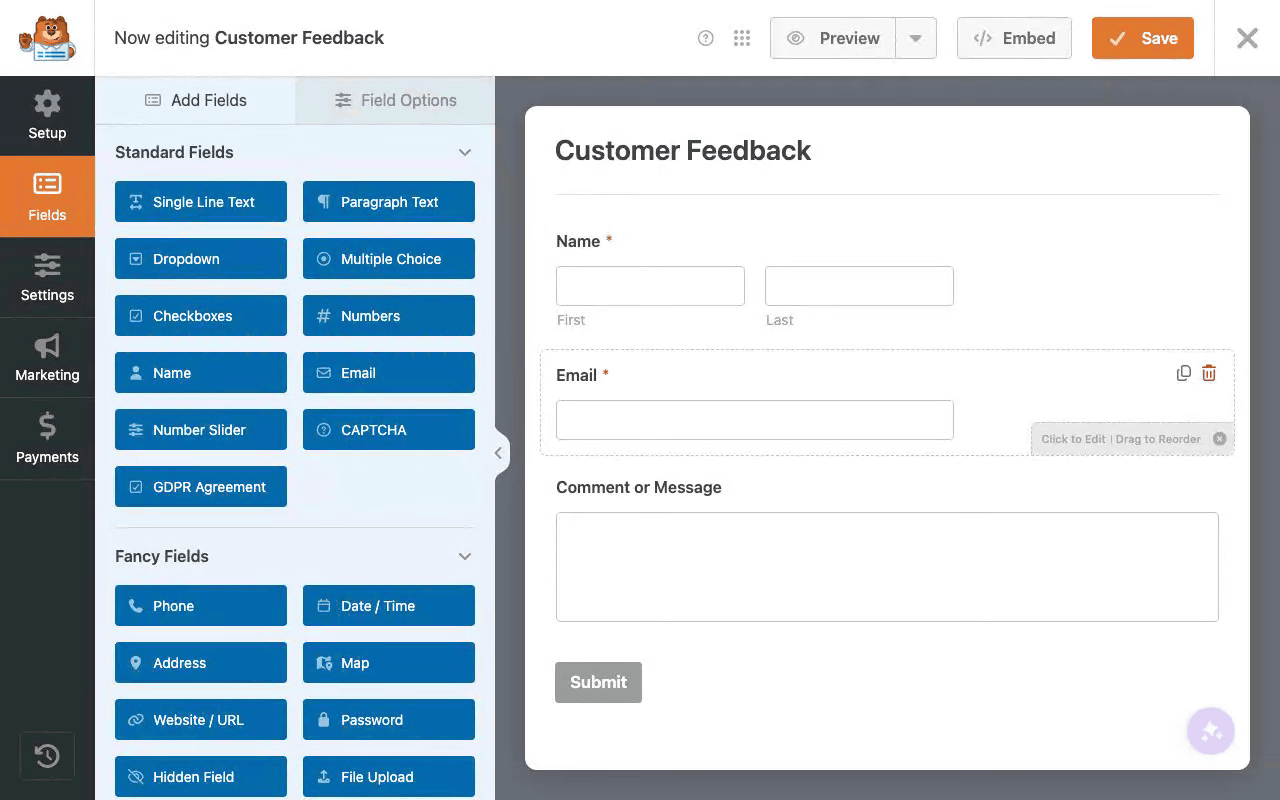Collapse the sidebar panel with arrow toggle
Screen dimensions: 1280x800
point(499,453)
